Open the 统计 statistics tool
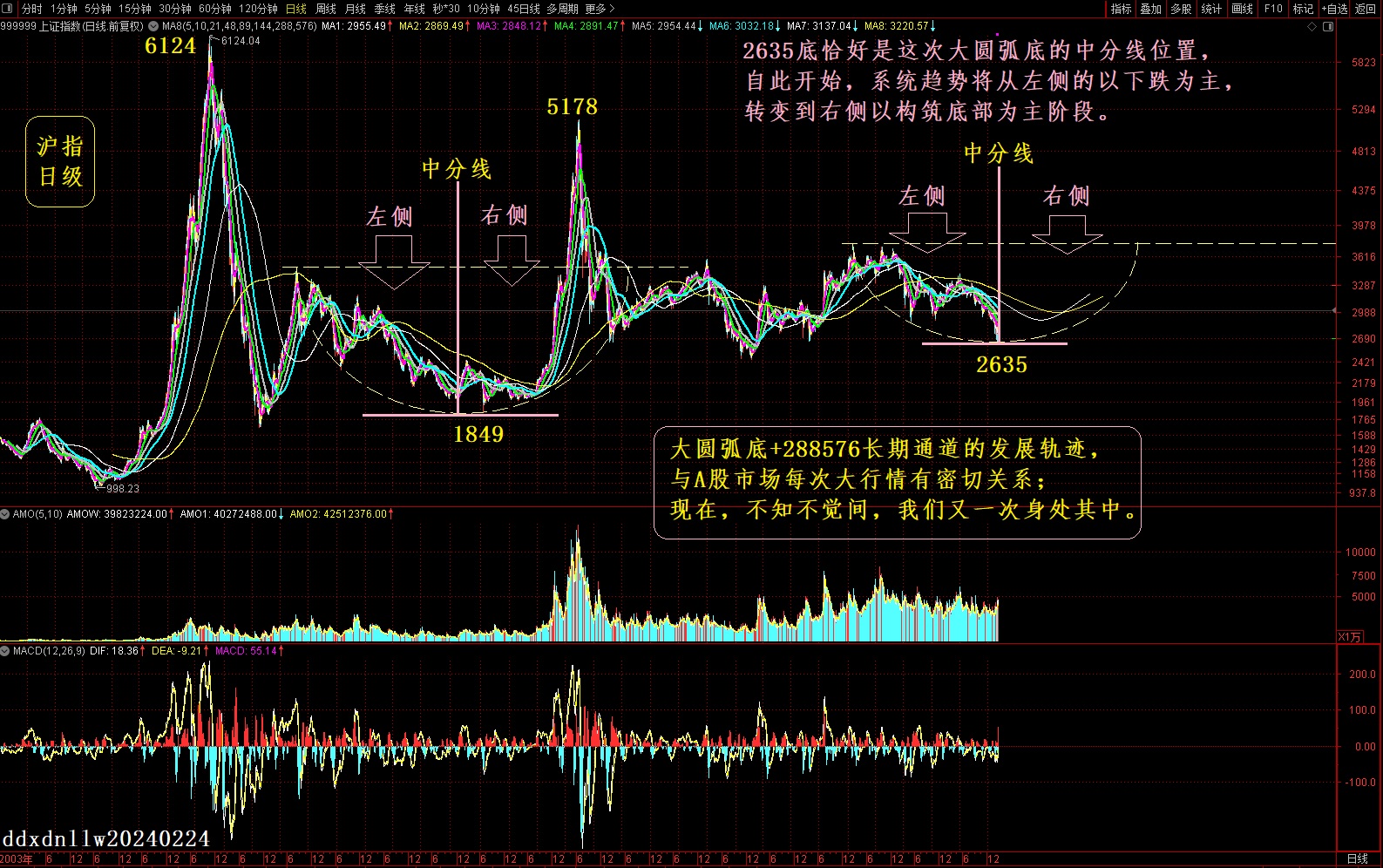 pyautogui.click(x=1211, y=9)
